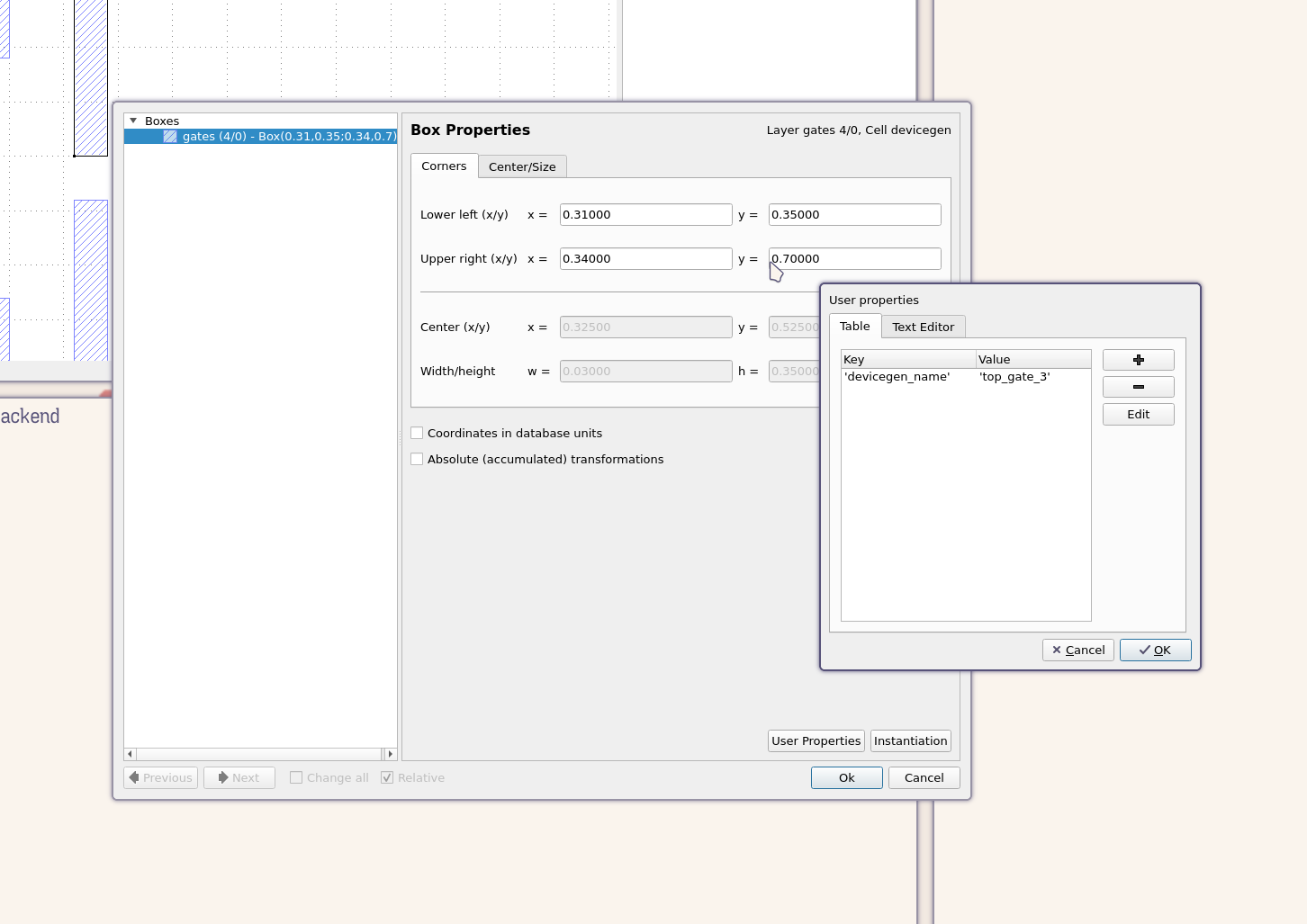1307x924 pixels.
Task: Click the gates layer hatch pattern icon
Action: (170, 137)
